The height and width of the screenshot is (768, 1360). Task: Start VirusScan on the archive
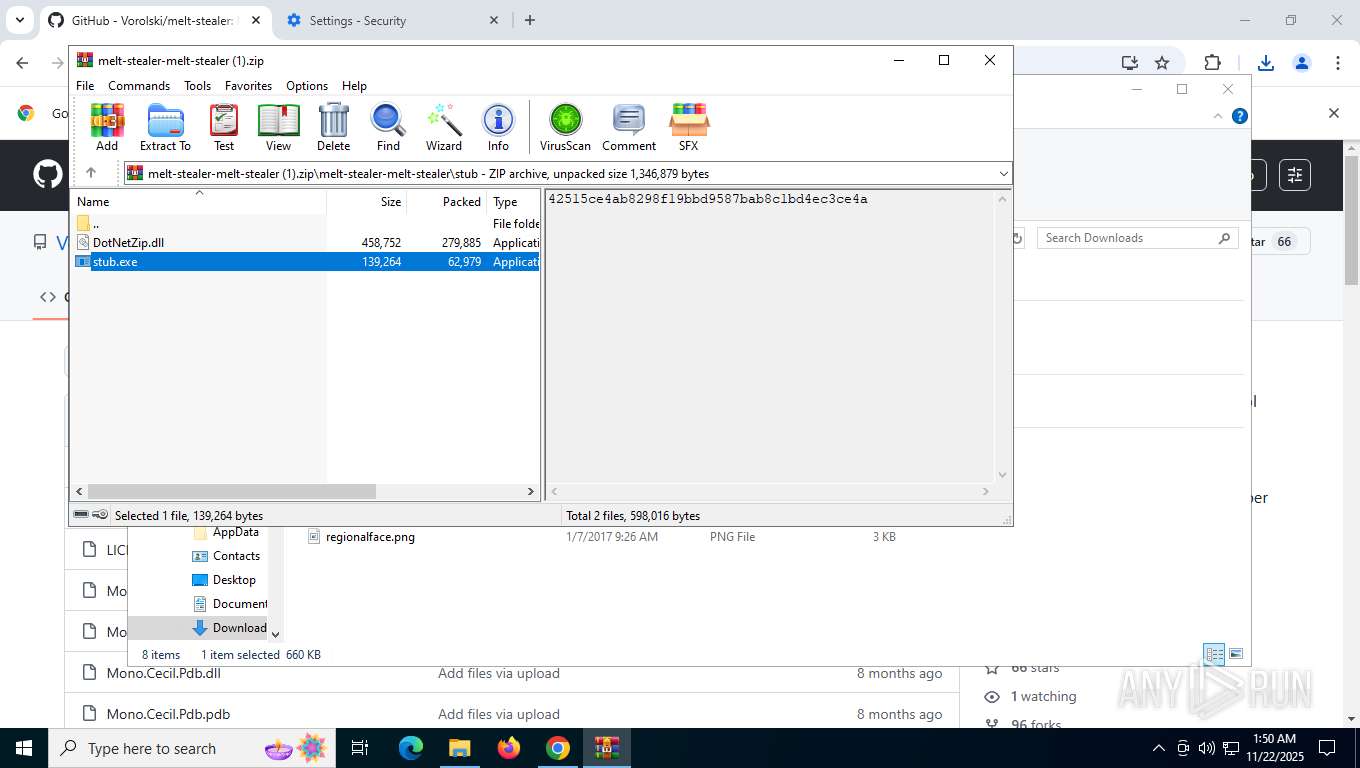click(x=565, y=127)
